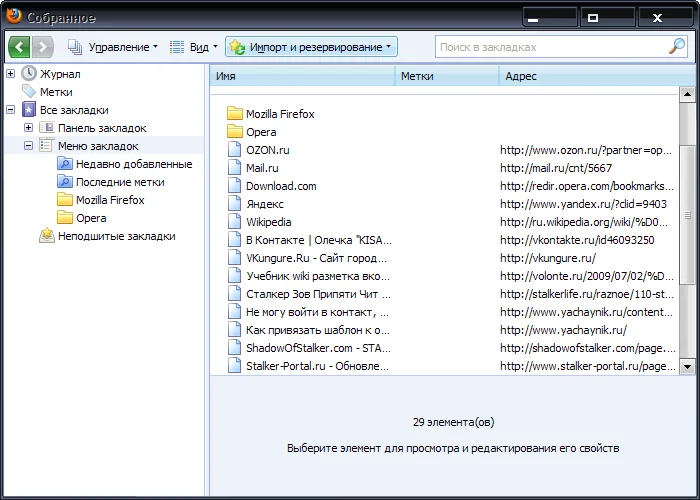The height and width of the screenshot is (500, 700).
Task: Open the Управление dropdown menu
Action: [113, 47]
